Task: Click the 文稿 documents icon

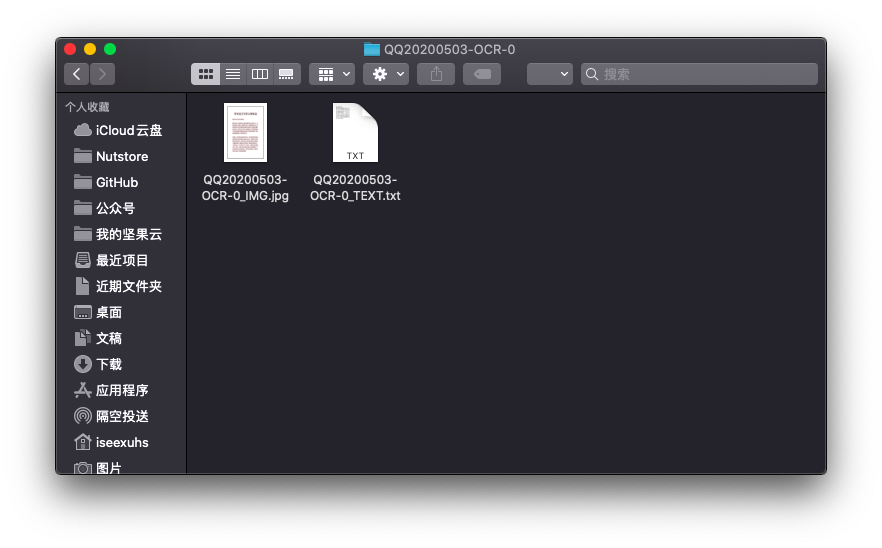Action: (x=83, y=338)
